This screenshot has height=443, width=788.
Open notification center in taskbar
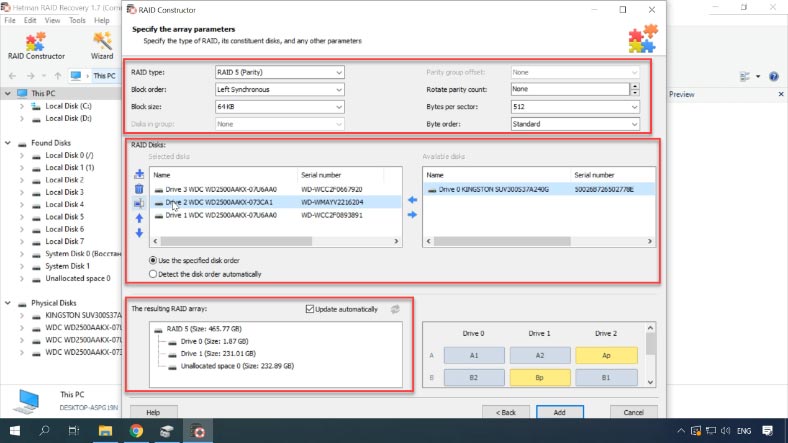pyautogui.click(x=767, y=431)
